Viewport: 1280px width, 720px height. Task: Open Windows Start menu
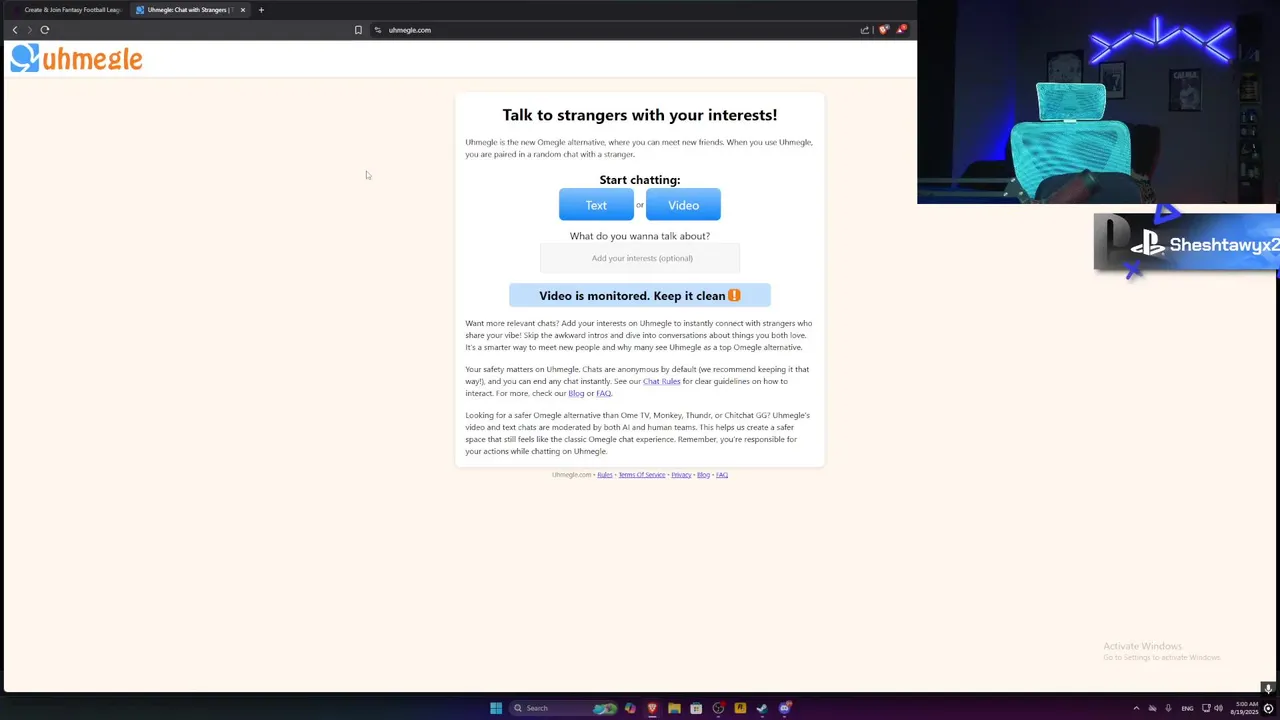[x=496, y=708]
